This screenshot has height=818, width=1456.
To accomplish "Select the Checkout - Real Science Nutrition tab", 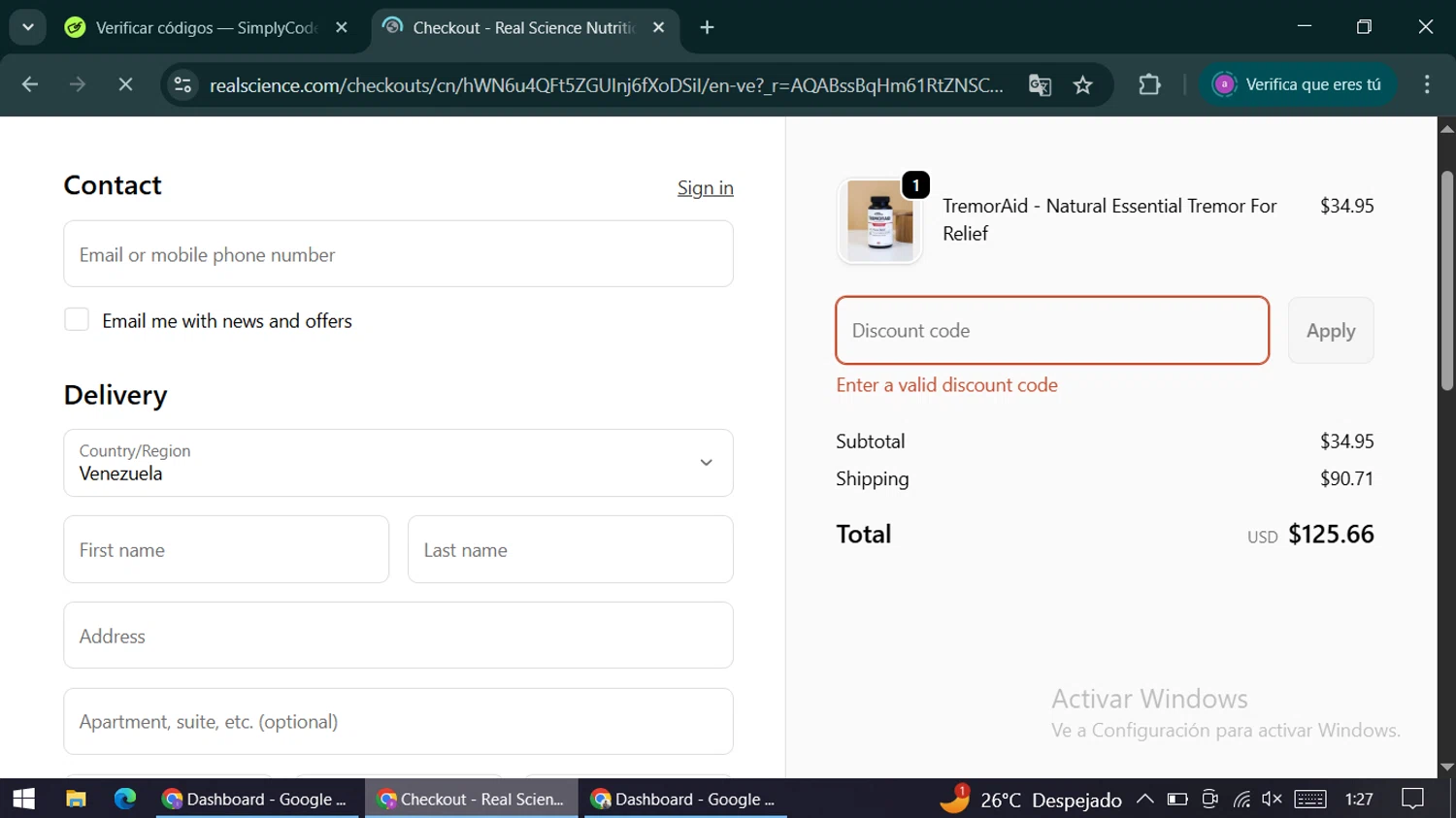I will click(x=524, y=27).
